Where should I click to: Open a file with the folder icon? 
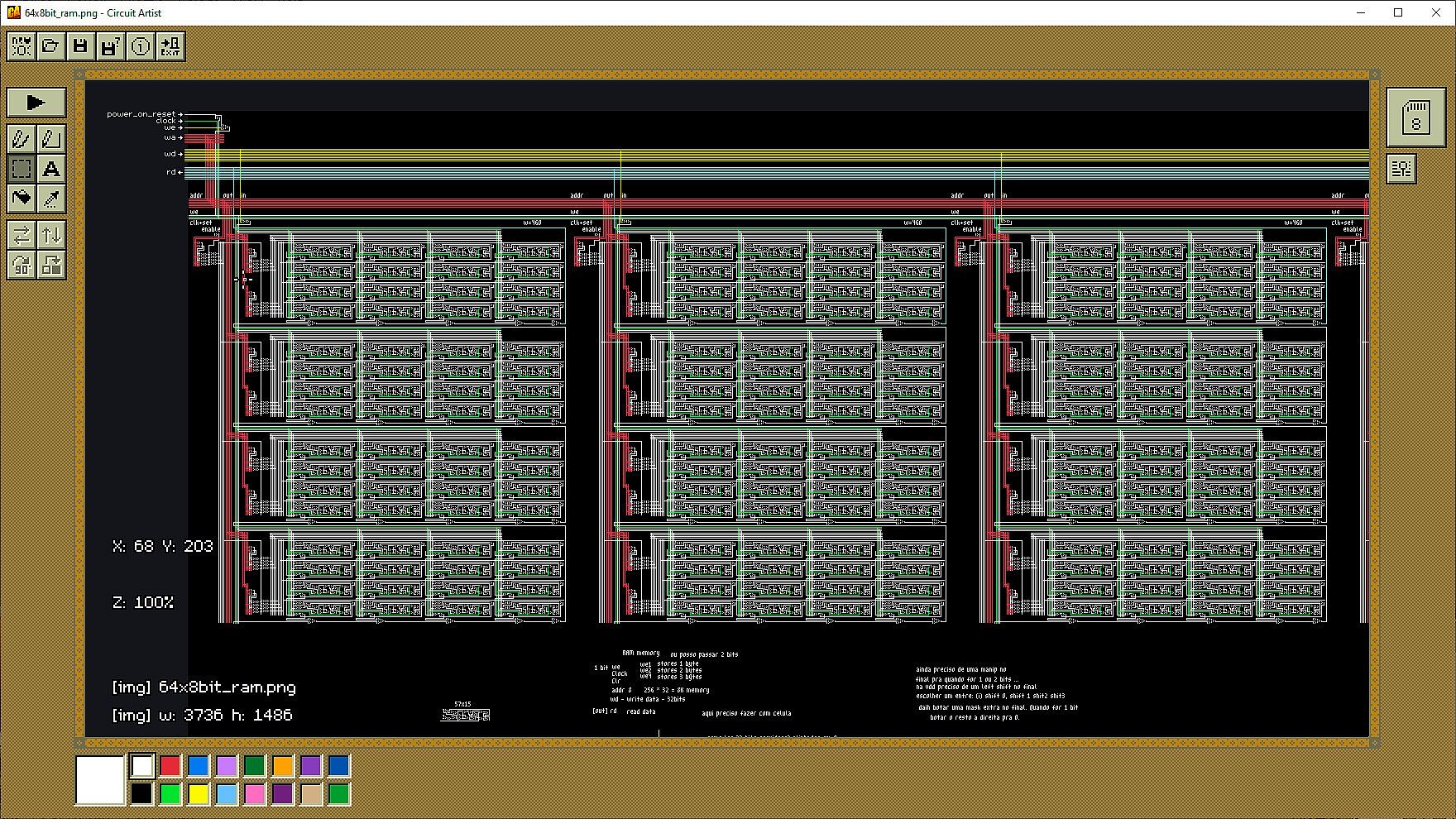coord(51,46)
